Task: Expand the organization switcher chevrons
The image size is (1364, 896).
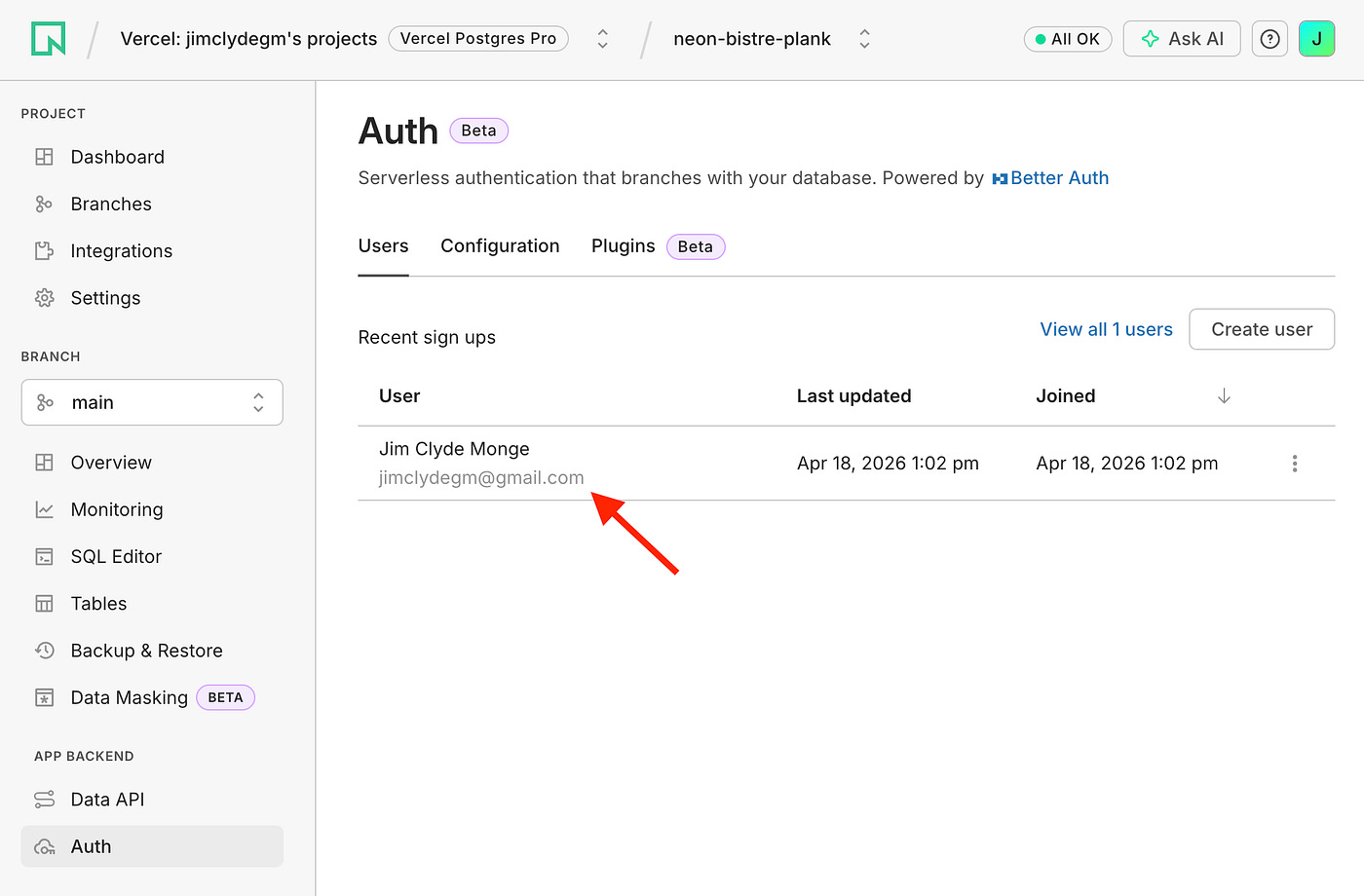Action: [603, 39]
